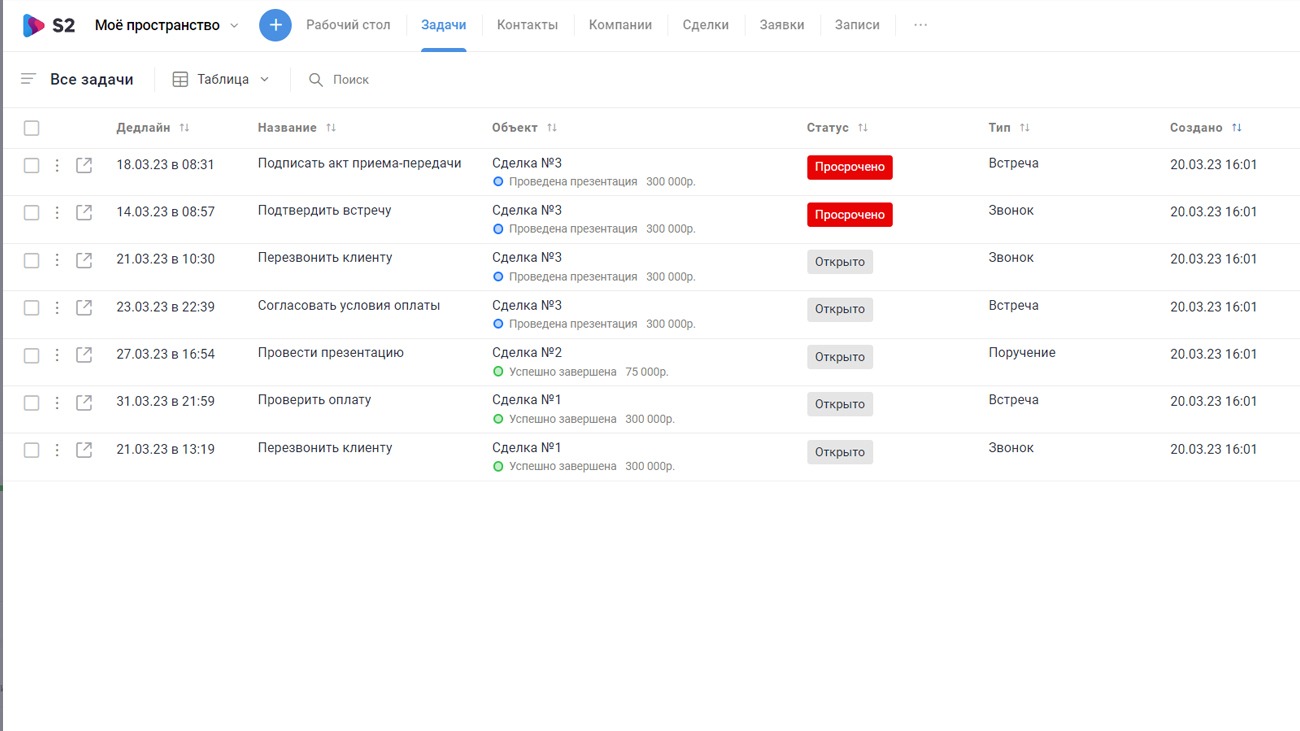Check the box for 'Согласовать условия оплаты' task
The image size is (1300, 731).
pyautogui.click(x=31, y=308)
